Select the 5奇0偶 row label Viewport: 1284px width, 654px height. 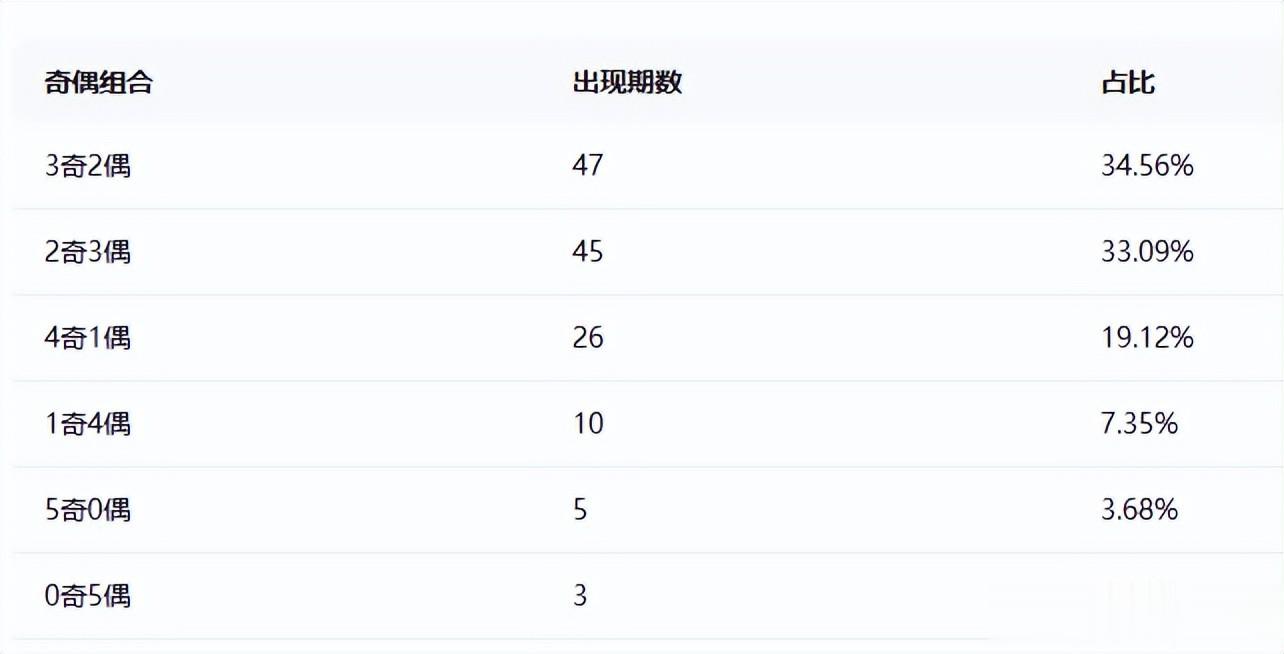88,510
